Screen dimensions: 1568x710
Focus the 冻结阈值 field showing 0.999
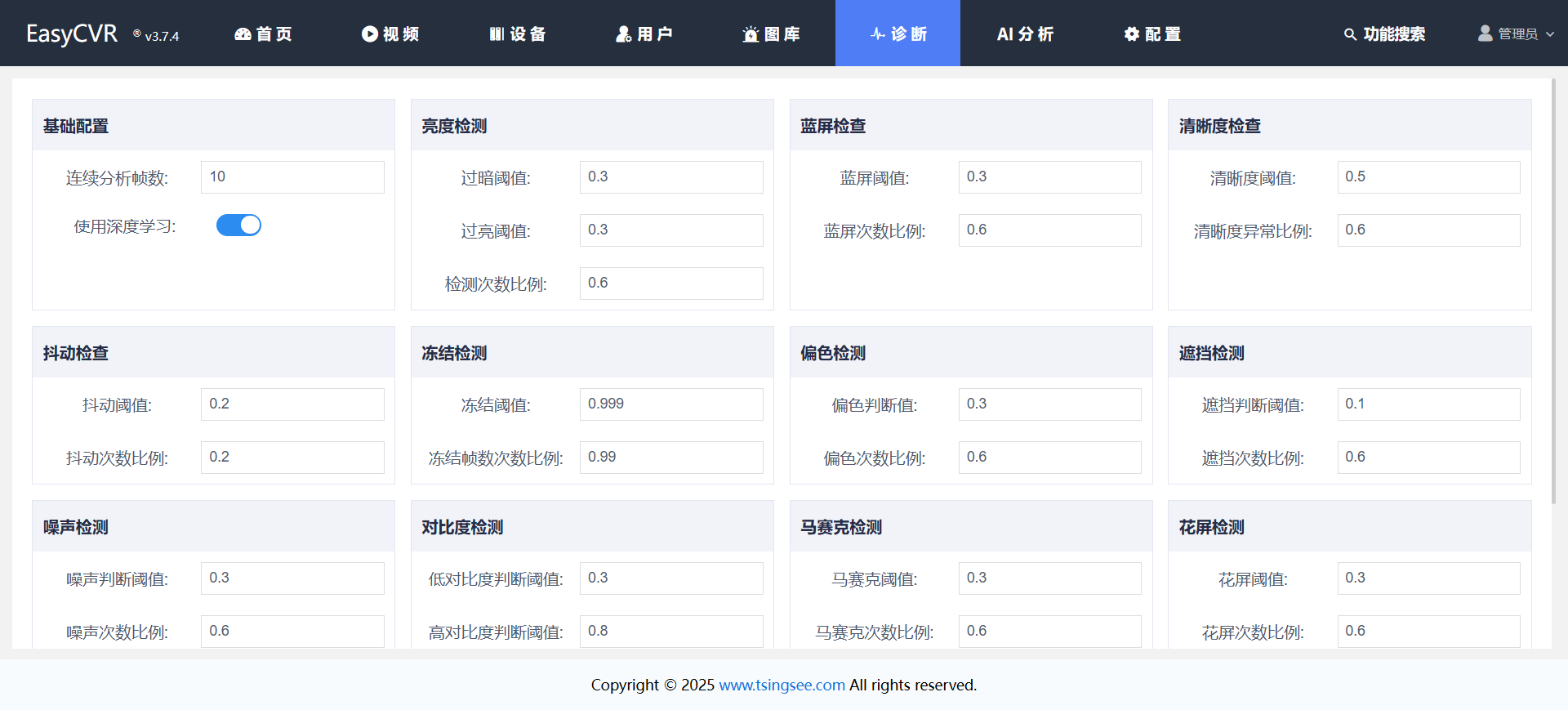coord(670,404)
